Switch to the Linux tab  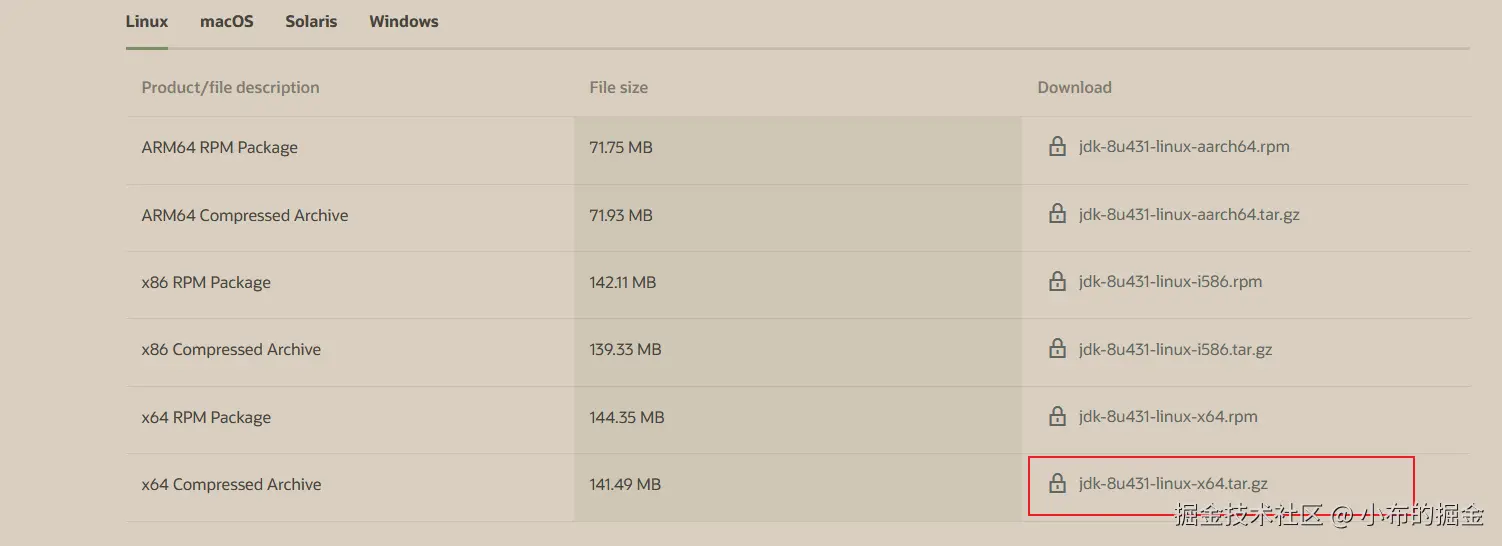point(147,21)
